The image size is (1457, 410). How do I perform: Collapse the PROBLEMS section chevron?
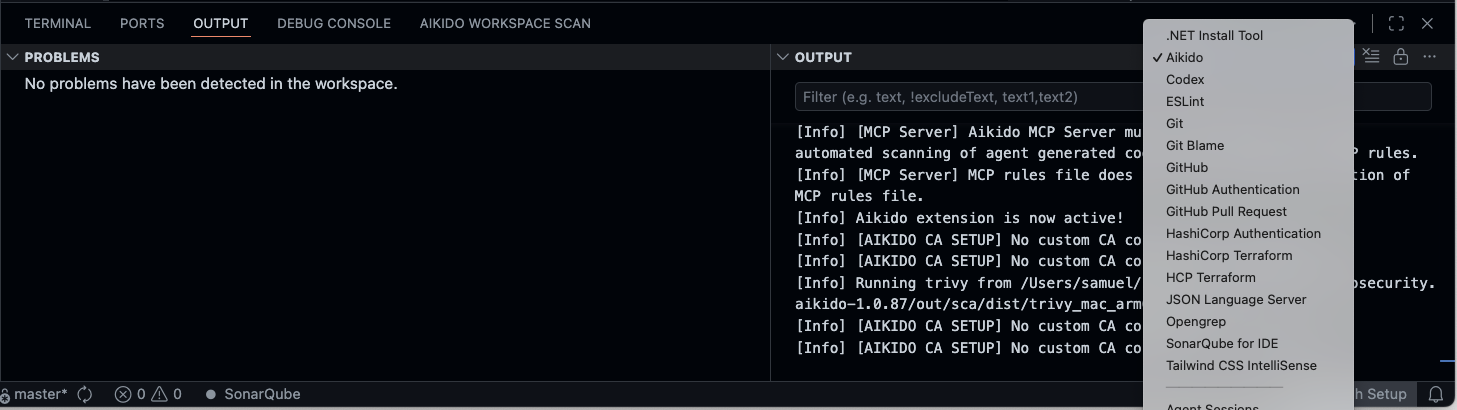click(x=12, y=57)
